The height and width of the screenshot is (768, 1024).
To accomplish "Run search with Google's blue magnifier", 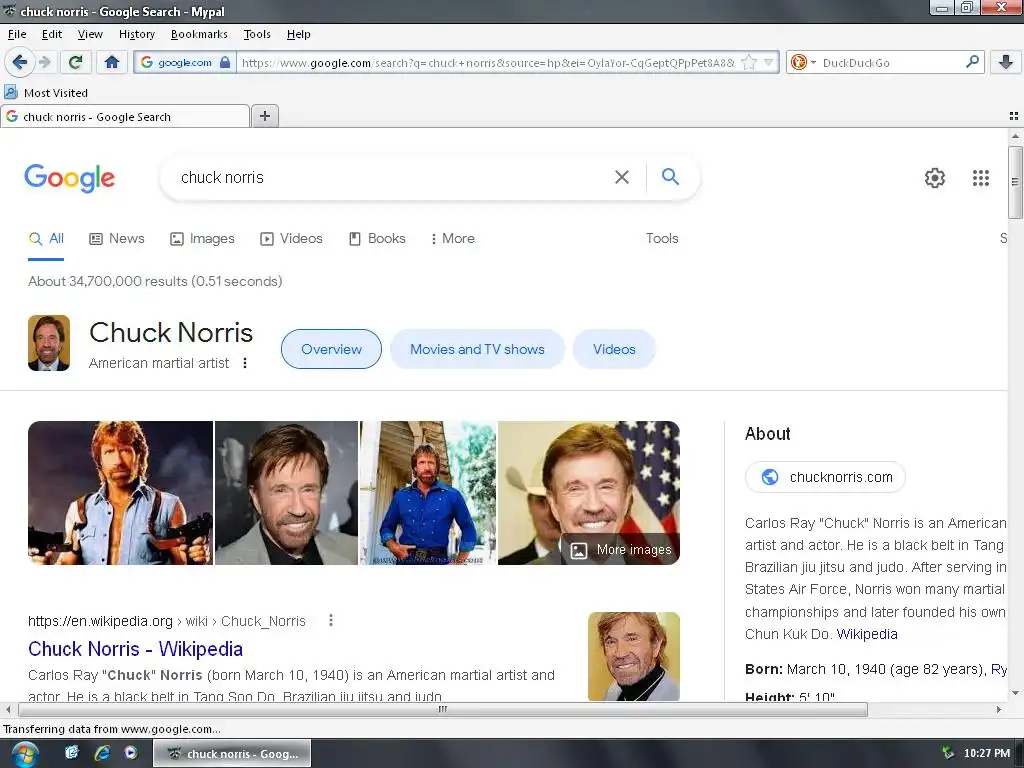I will tap(670, 176).
